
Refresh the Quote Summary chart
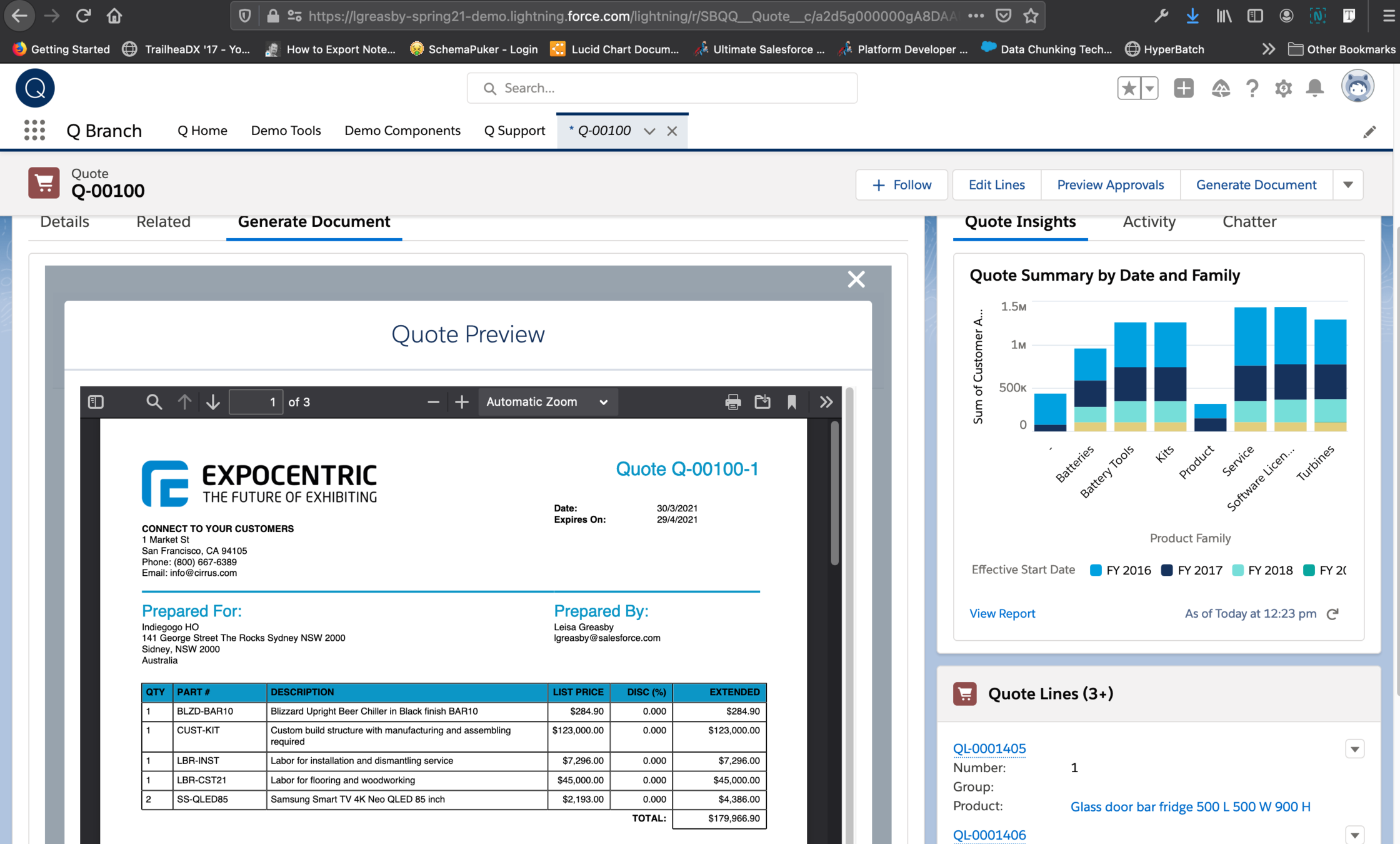1332,614
